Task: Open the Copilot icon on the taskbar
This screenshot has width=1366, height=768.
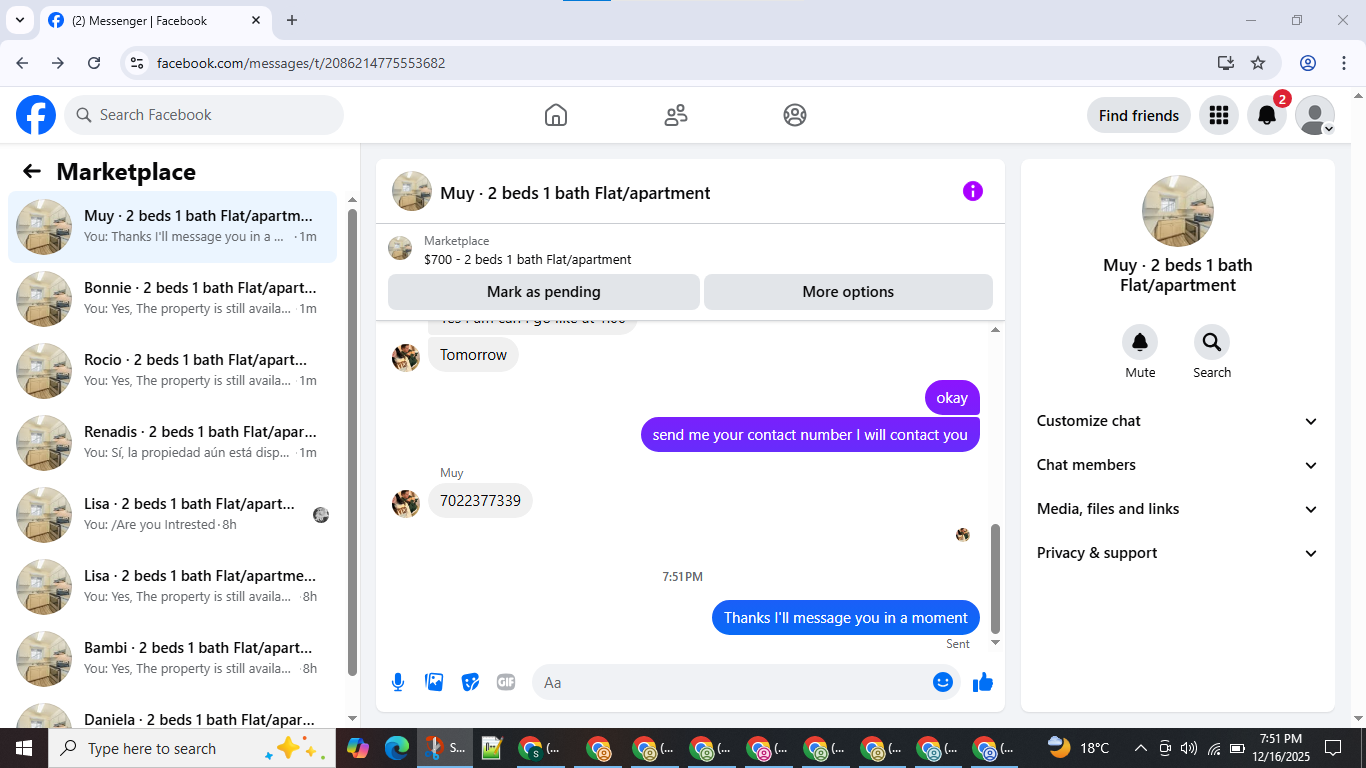Action: click(357, 748)
